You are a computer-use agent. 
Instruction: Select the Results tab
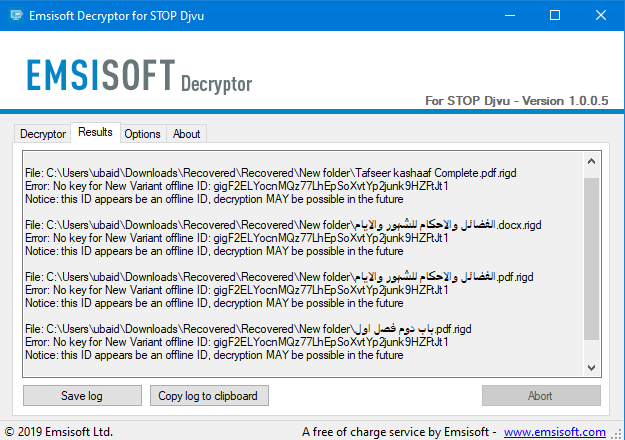pyautogui.click(x=95, y=133)
